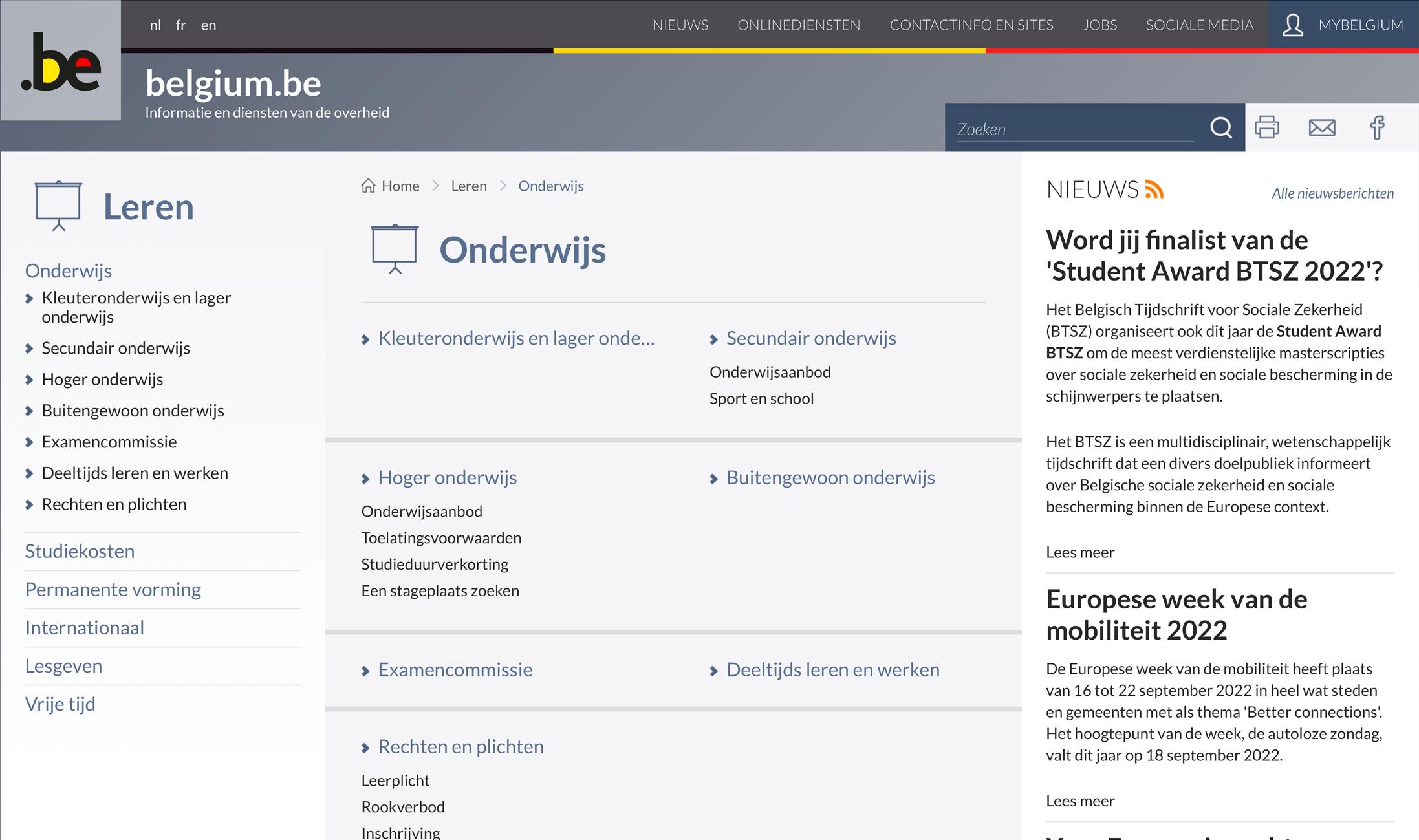1419x840 pixels.
Task: Click the .be logo
Action: 61,61
